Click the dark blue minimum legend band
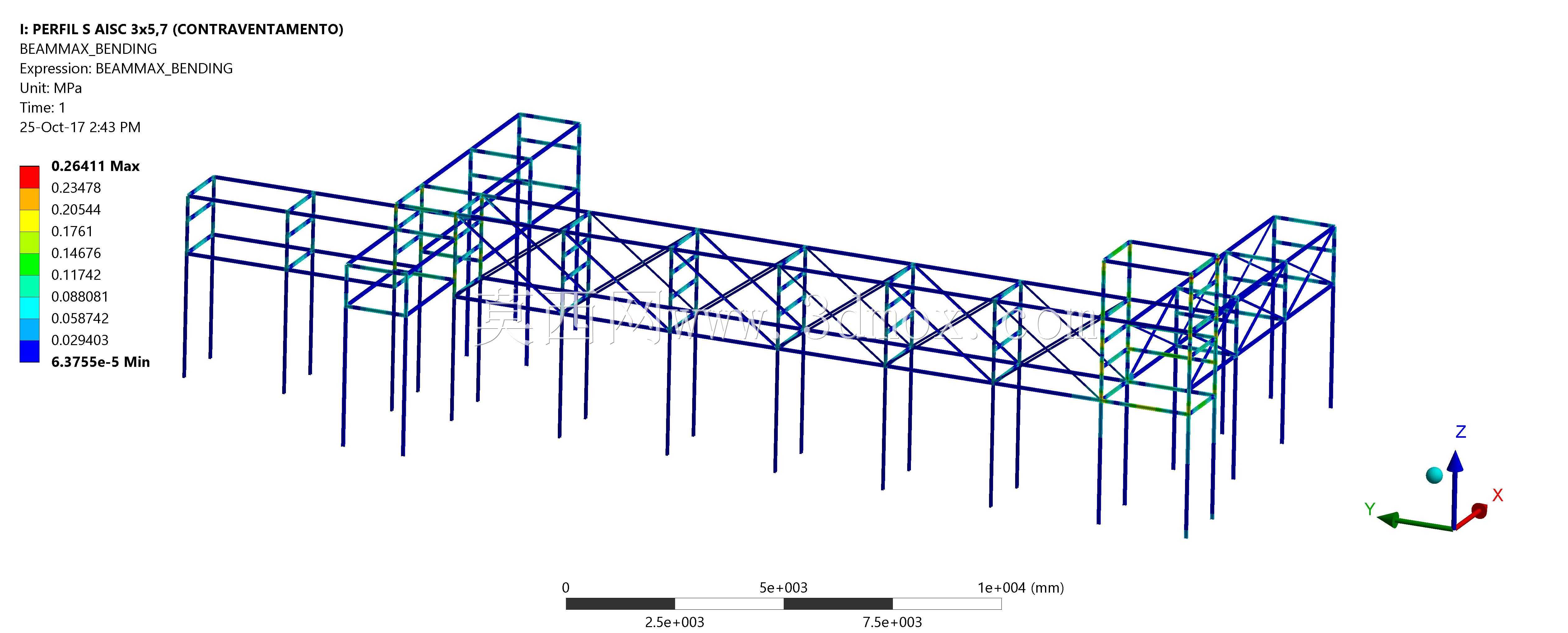Screen dimensions: 1568x633 click(29, 351)
